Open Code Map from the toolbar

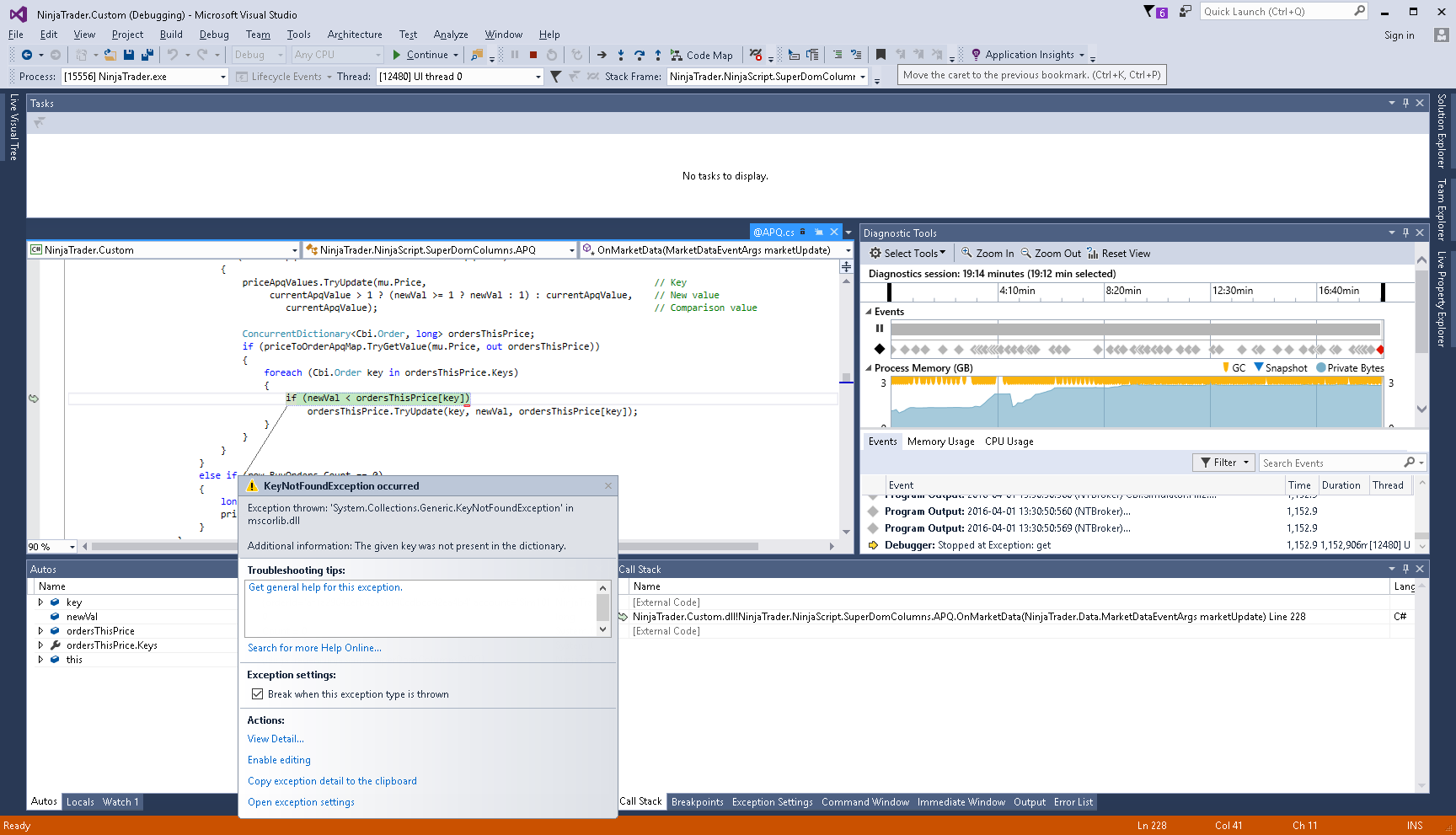coord(701,55)
